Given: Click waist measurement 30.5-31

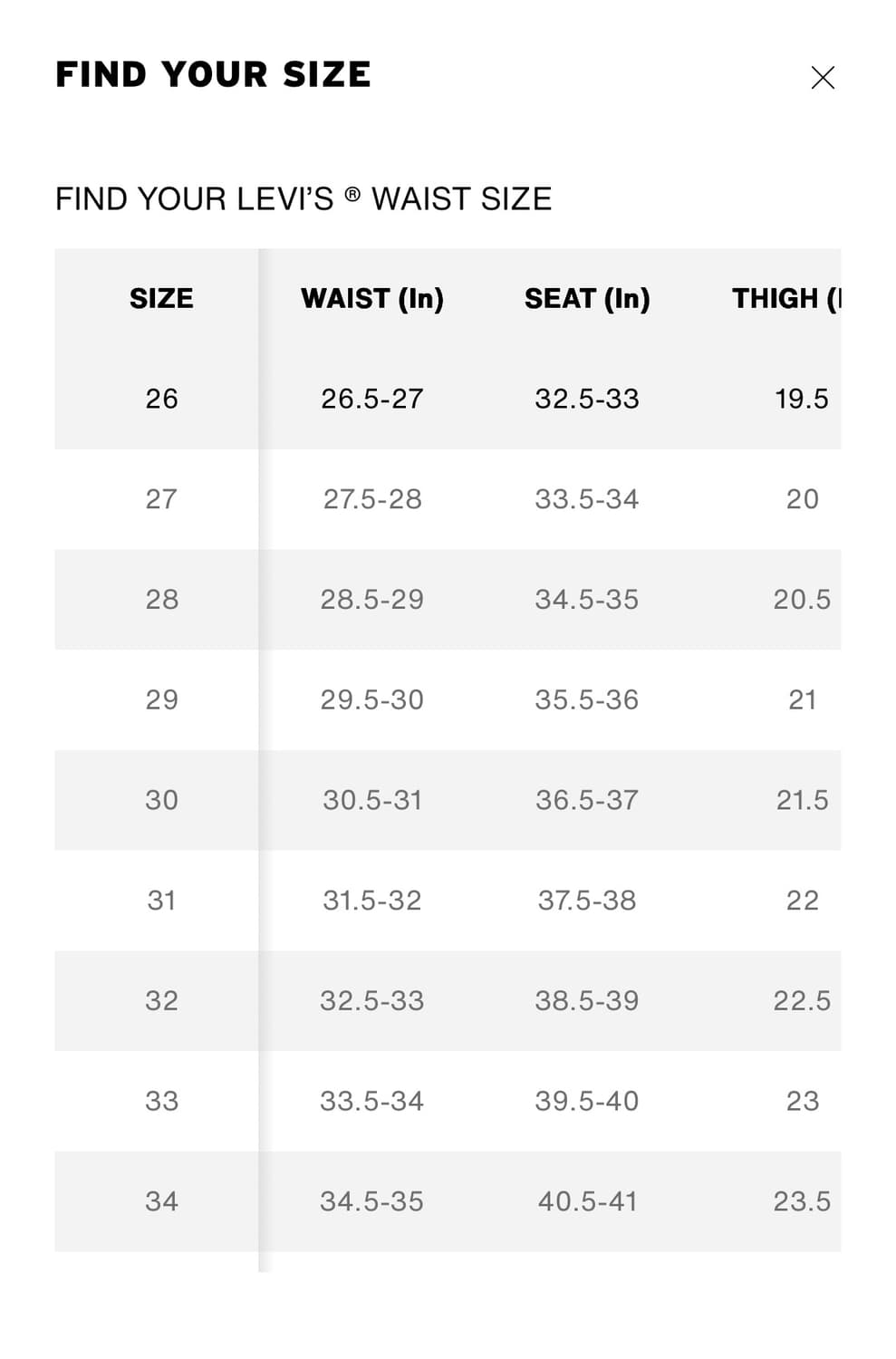Looking at the screenshot, I should point(371,800).
